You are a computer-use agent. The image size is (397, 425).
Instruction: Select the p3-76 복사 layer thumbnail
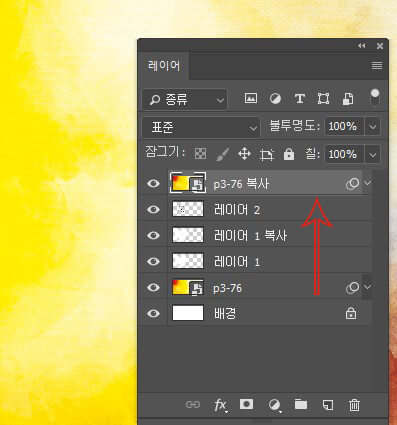(188, 183)
